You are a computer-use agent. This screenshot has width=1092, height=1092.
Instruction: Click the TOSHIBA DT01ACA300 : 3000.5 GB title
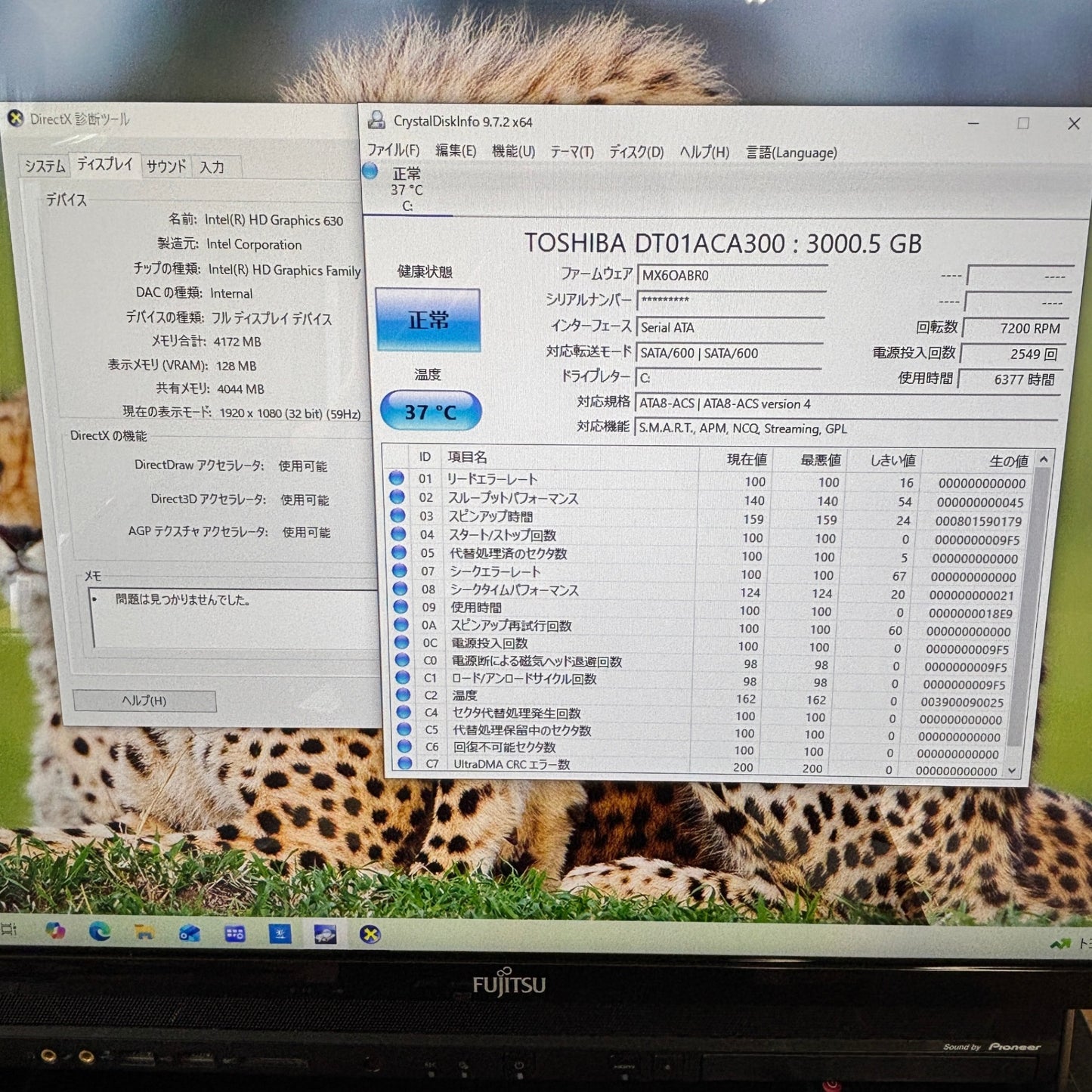point(723,243)
